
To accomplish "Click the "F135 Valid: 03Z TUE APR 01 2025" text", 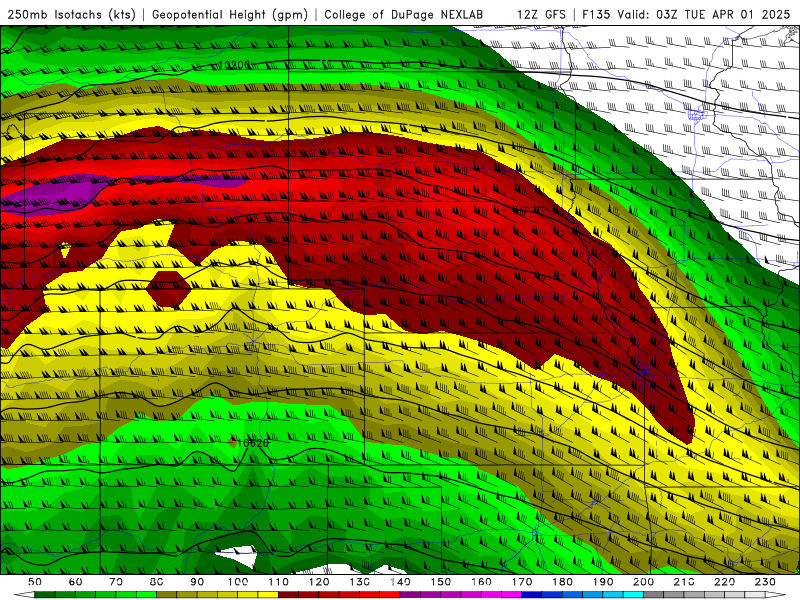I will 686,15.
